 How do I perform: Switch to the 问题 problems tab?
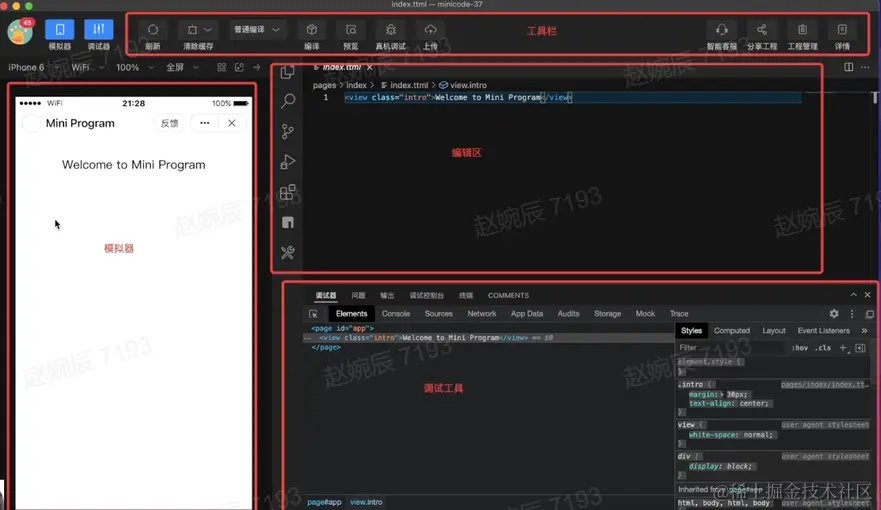tap(358, 295)
